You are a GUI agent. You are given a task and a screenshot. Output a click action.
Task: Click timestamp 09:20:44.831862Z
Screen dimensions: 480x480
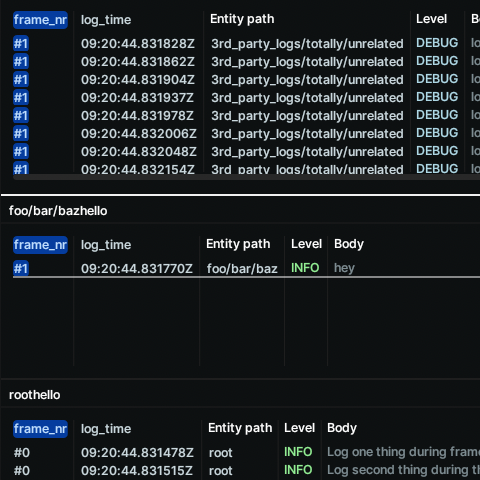[138, 62]
